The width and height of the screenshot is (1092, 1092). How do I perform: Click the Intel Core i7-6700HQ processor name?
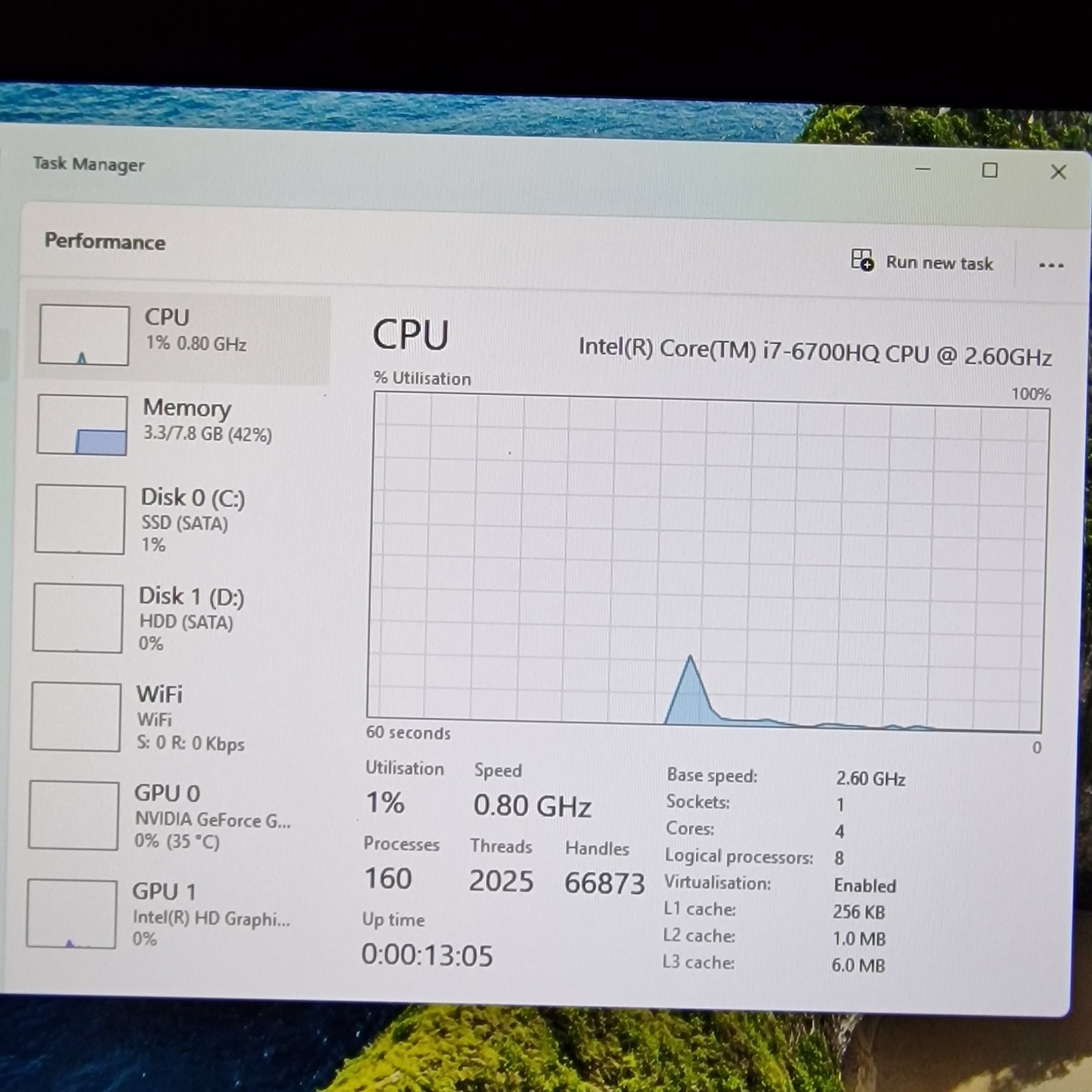pyautogui.click(x=815, y=351)
